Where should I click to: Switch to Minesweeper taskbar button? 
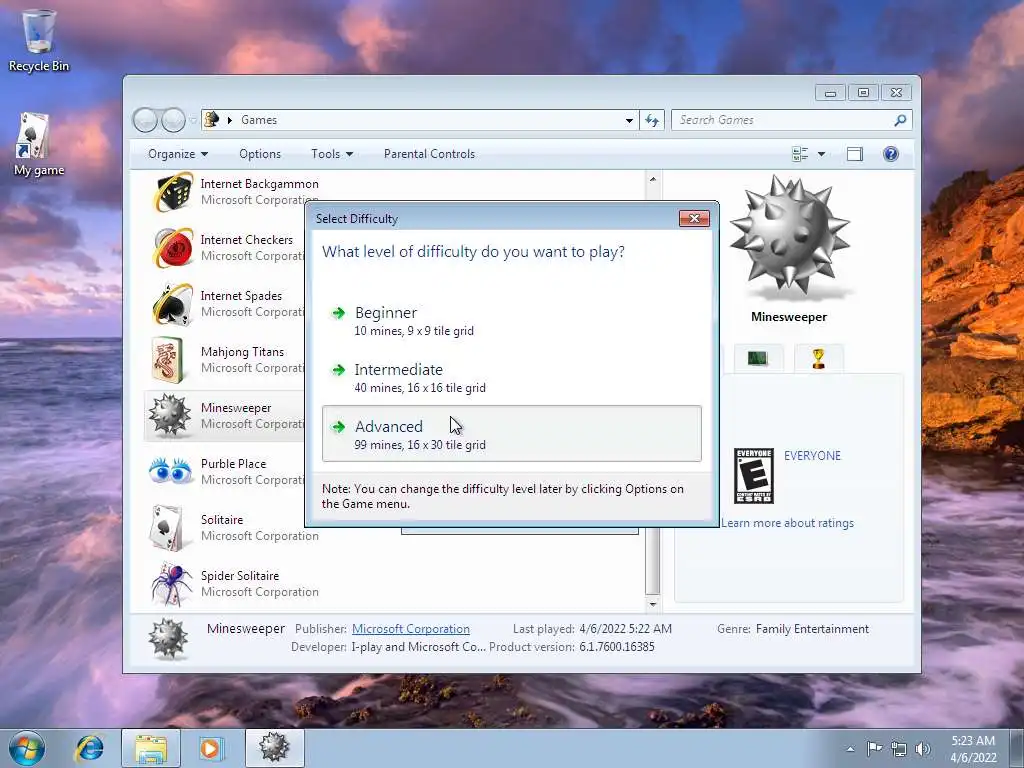point(275,748)
